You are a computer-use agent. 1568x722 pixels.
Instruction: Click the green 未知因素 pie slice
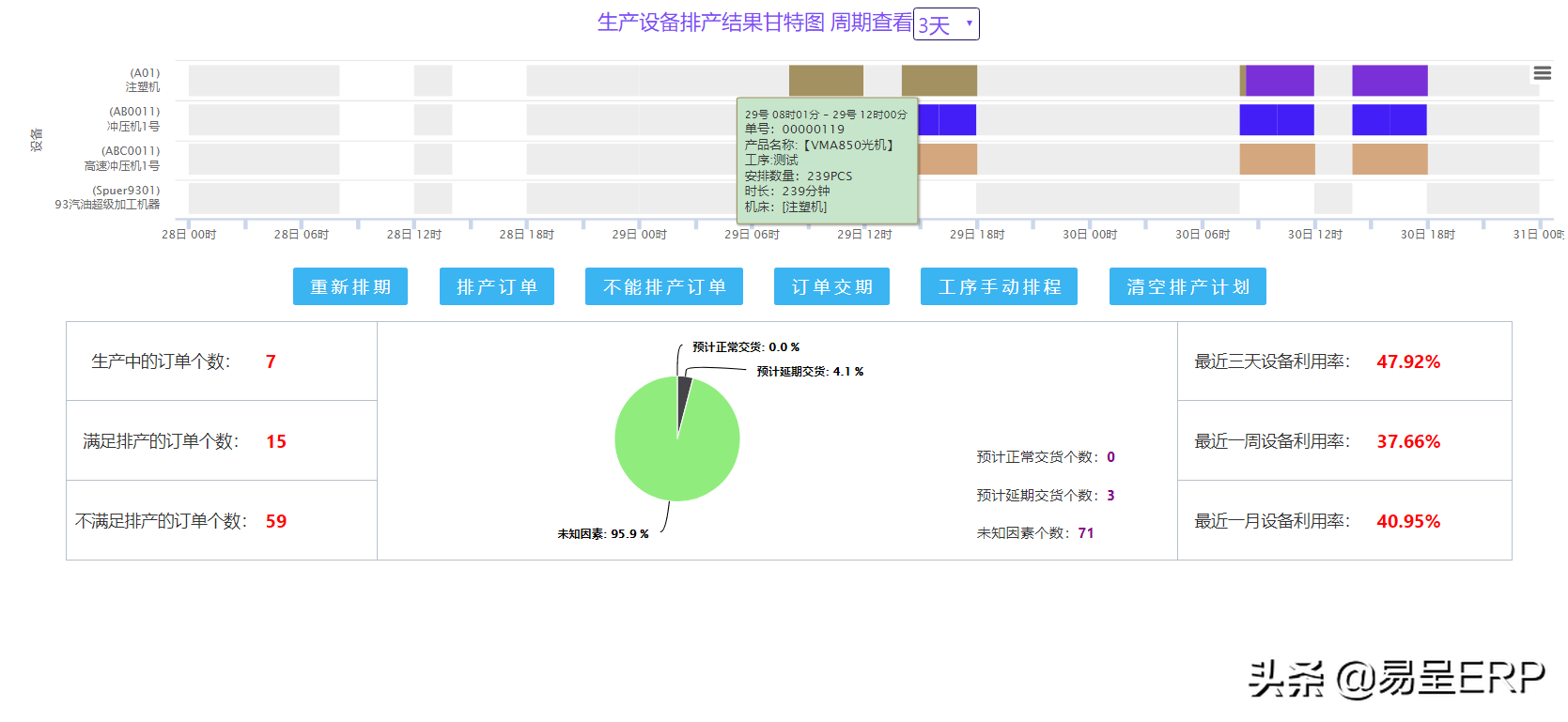click(x=672, y=451)
